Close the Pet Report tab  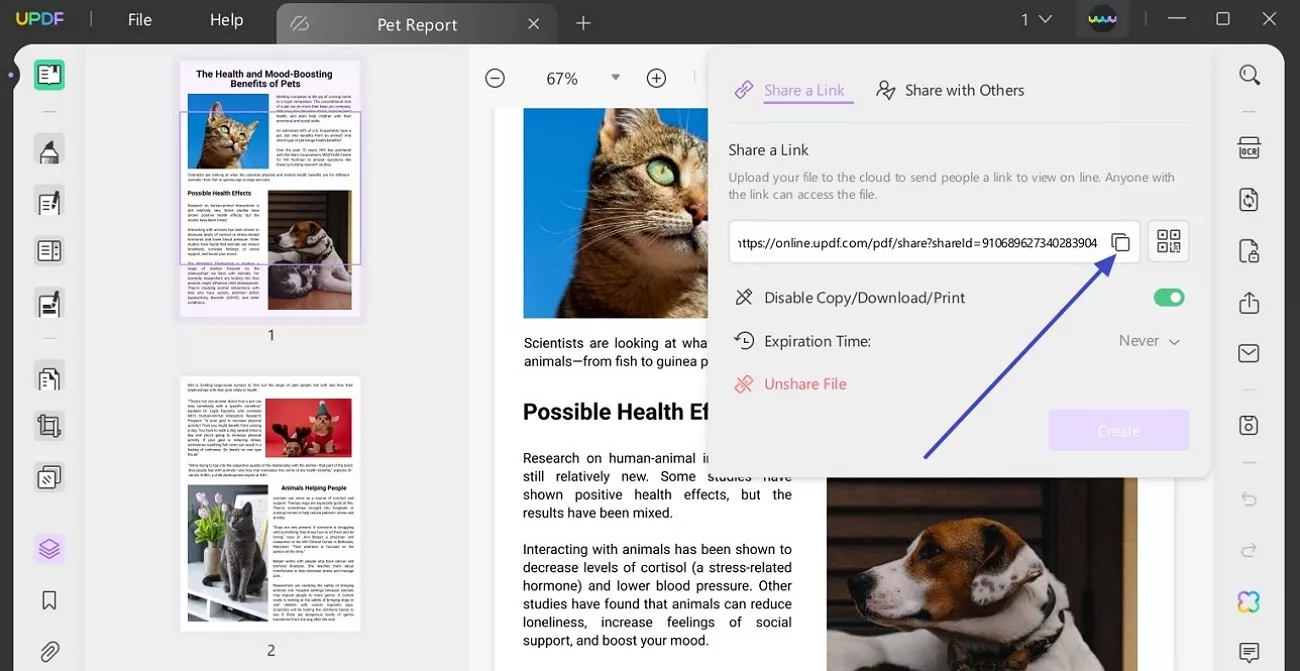[x=533, y=24]
